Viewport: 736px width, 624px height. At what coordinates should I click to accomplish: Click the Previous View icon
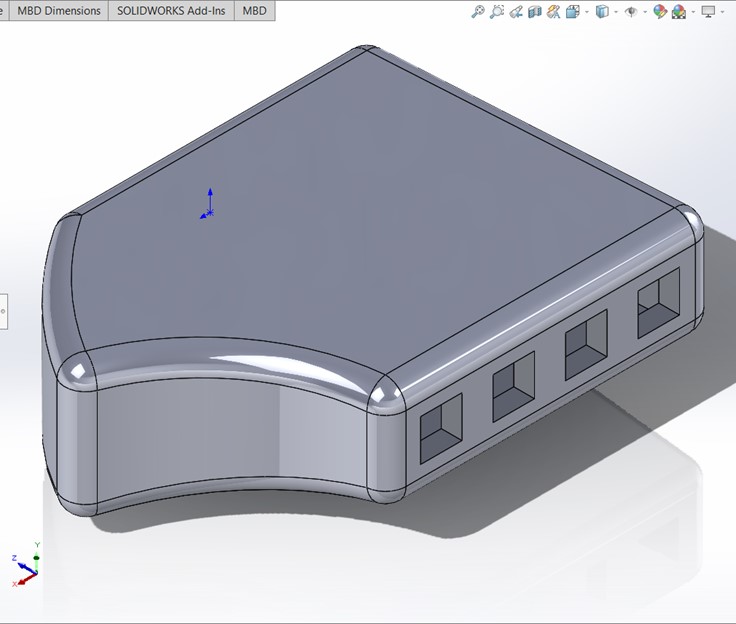click(516, 11)
